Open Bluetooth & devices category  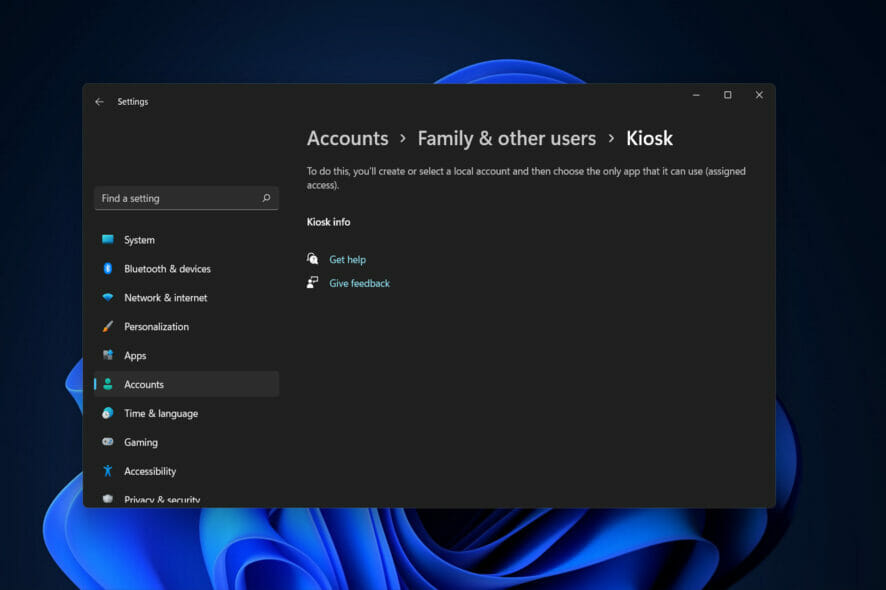click(186, 268)
